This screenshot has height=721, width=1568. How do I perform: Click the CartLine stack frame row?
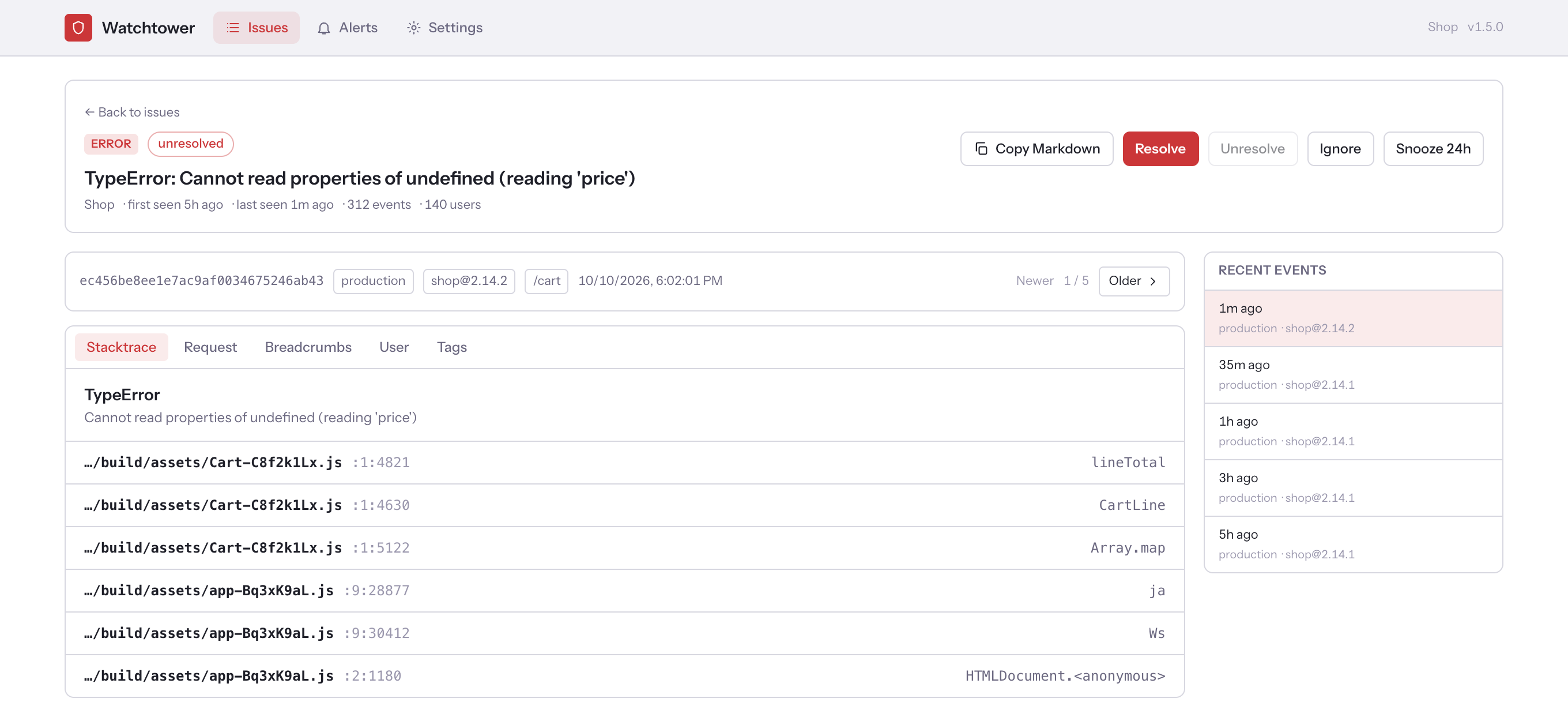[x=624, y=505]
